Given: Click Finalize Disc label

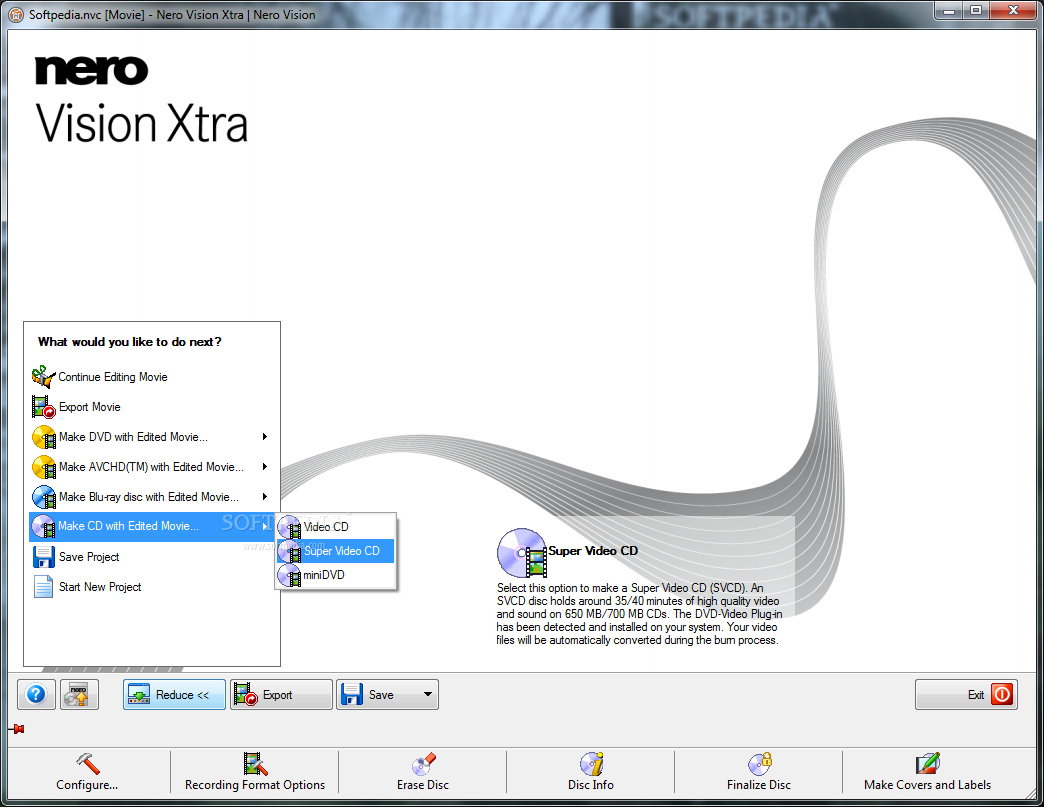Looking at the screenshot, I should coord(759,785).
